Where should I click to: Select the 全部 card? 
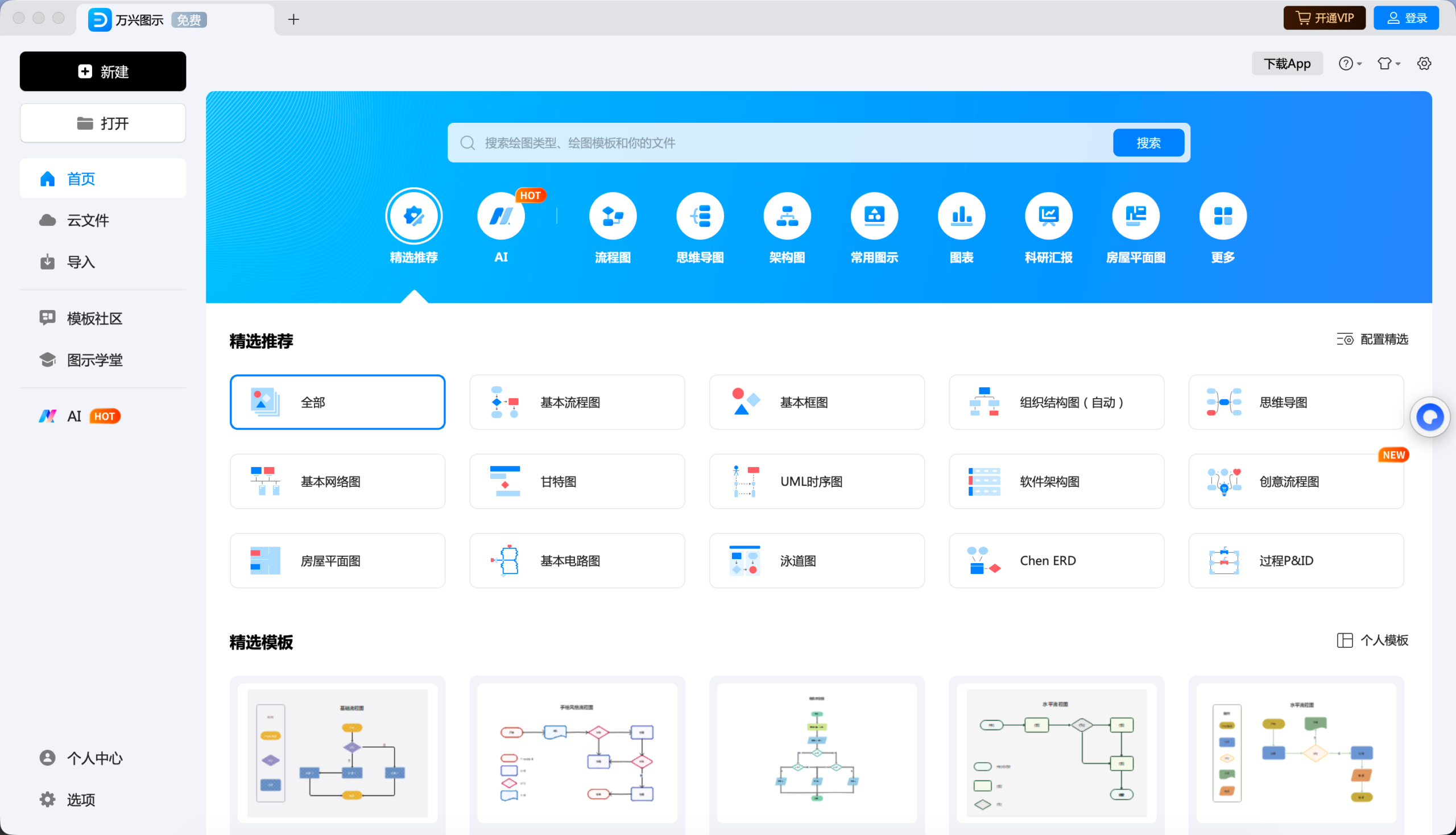pyautogui.click(x=337, y=402)
